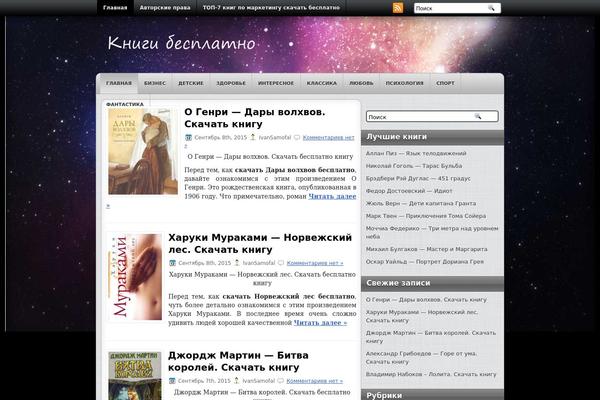600x400 pixels.
Task: Open recent post Владимир Набоков – Лолита
Action: [x=431, y=374]
